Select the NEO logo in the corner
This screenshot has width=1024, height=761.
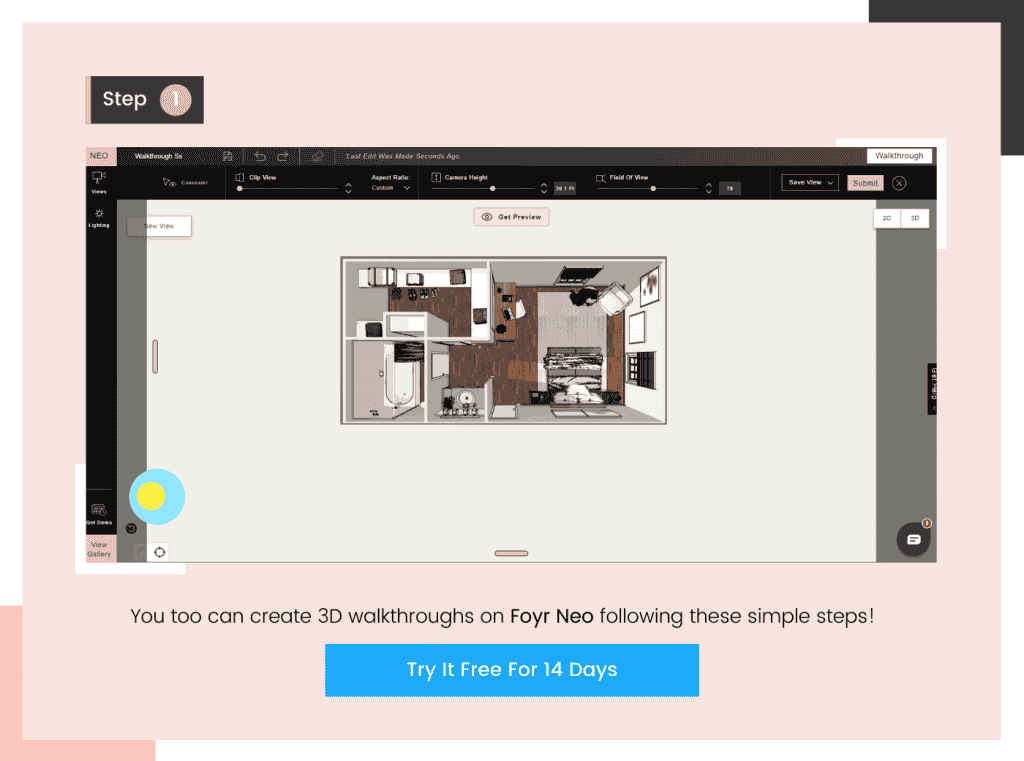point(99,156)
